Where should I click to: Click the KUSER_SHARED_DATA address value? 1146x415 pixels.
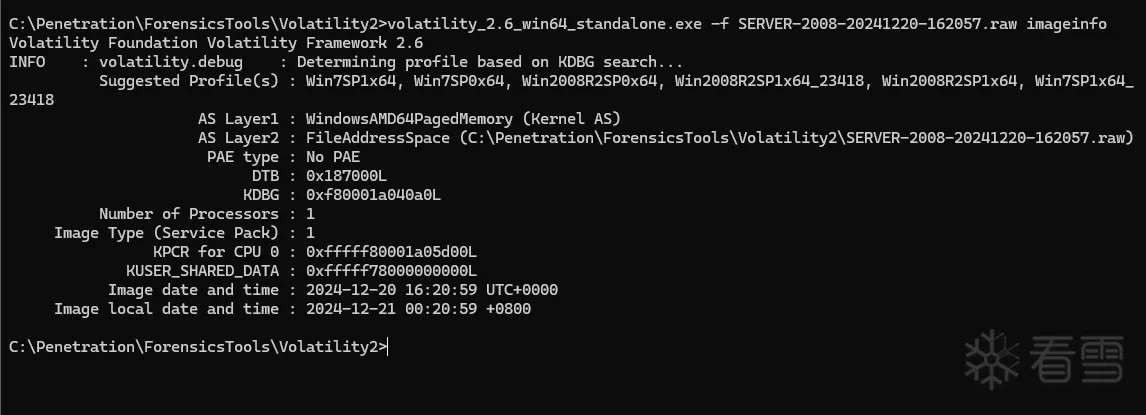coord(392,270)
